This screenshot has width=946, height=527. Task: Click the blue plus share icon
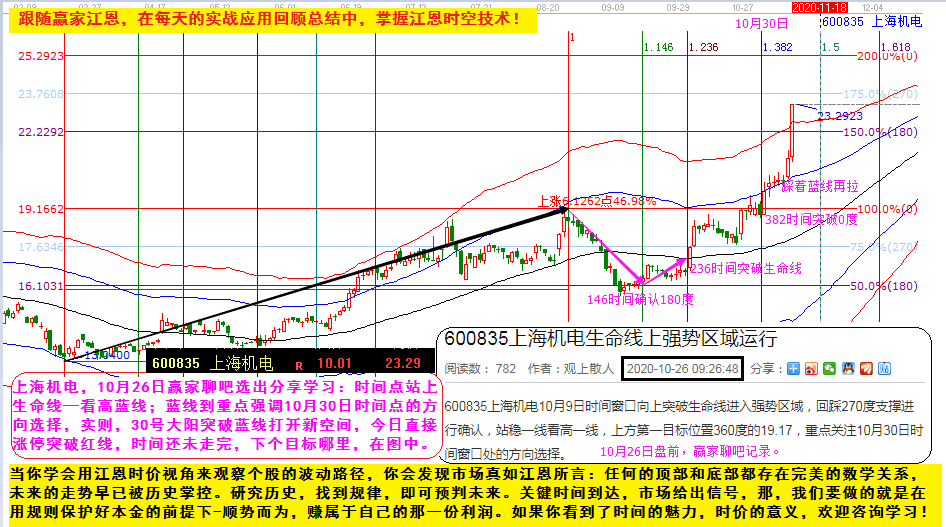tap(793, 368)
